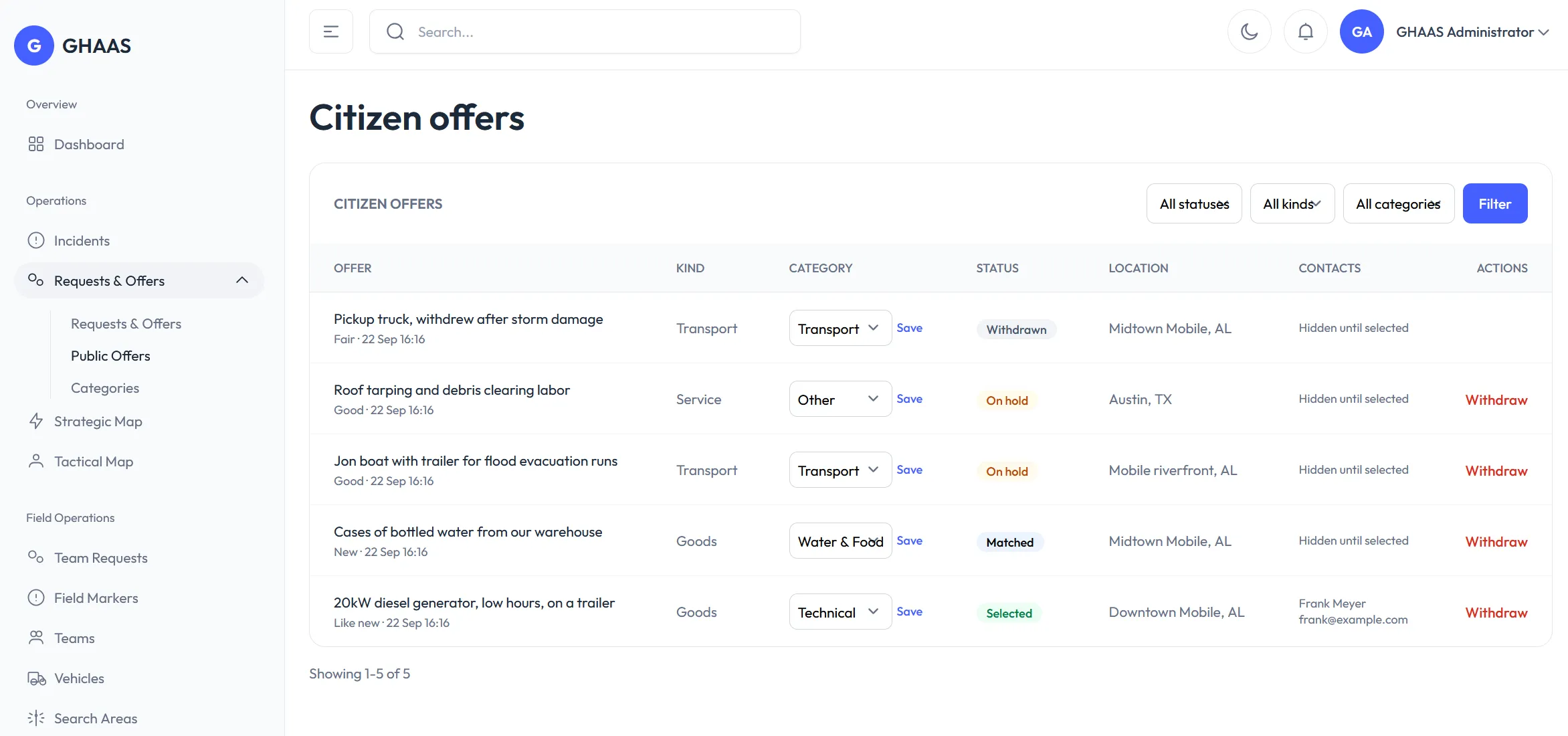Apply filters with Filter button

point(1495,203)
